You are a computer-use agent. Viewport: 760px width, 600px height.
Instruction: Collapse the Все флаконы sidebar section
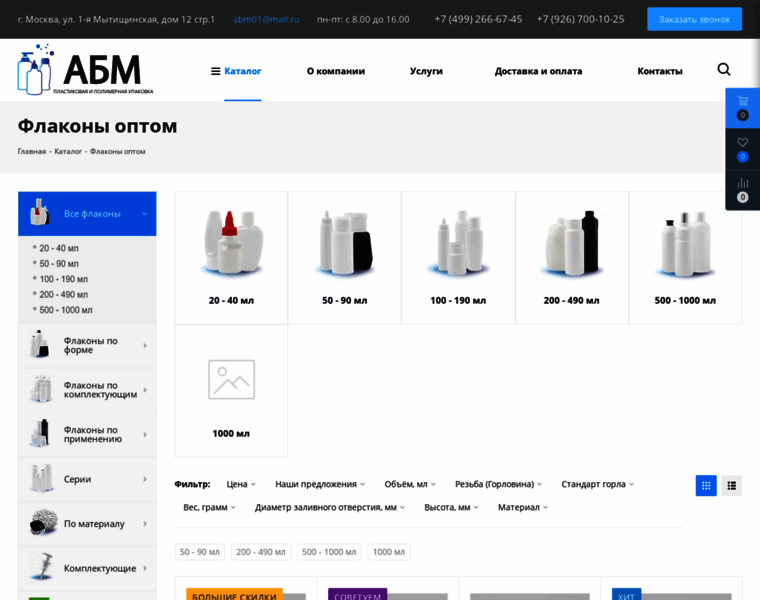[144, 214]
